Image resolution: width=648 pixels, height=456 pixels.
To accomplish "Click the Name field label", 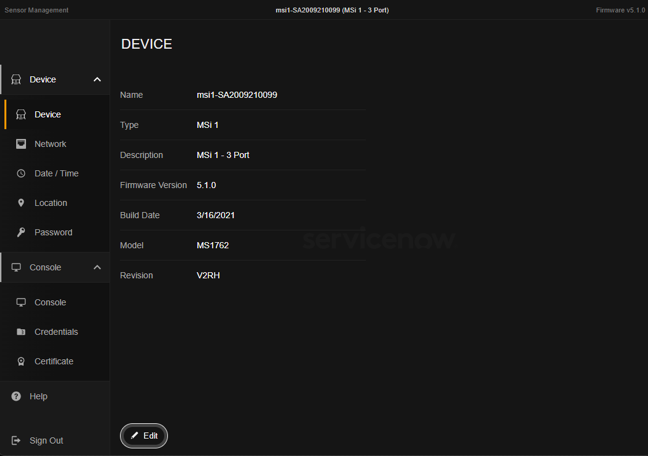I will [x=131, y=95].
